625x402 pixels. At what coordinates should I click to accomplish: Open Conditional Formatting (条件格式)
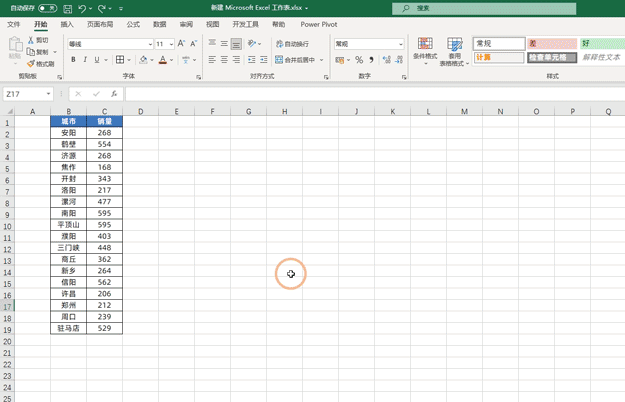425,51
